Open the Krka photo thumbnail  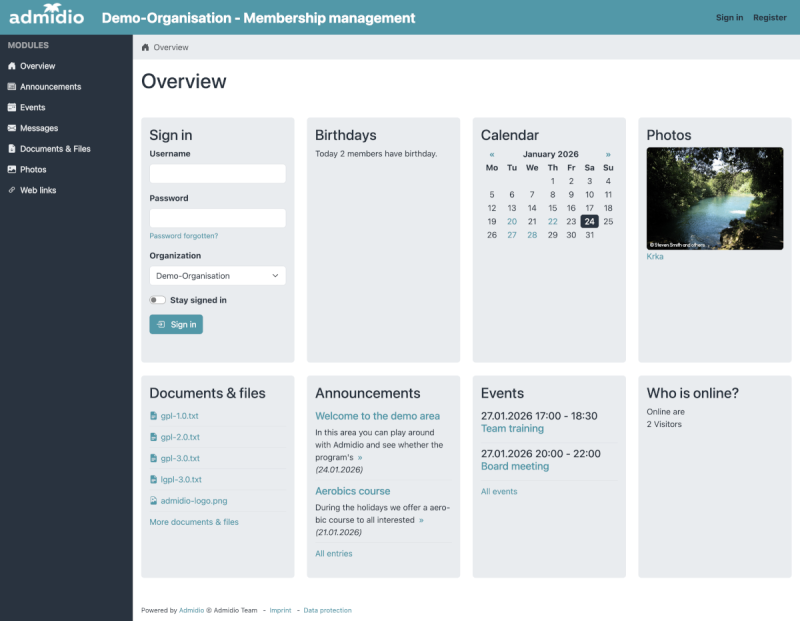pyautogui.click(x=714, y=199)
